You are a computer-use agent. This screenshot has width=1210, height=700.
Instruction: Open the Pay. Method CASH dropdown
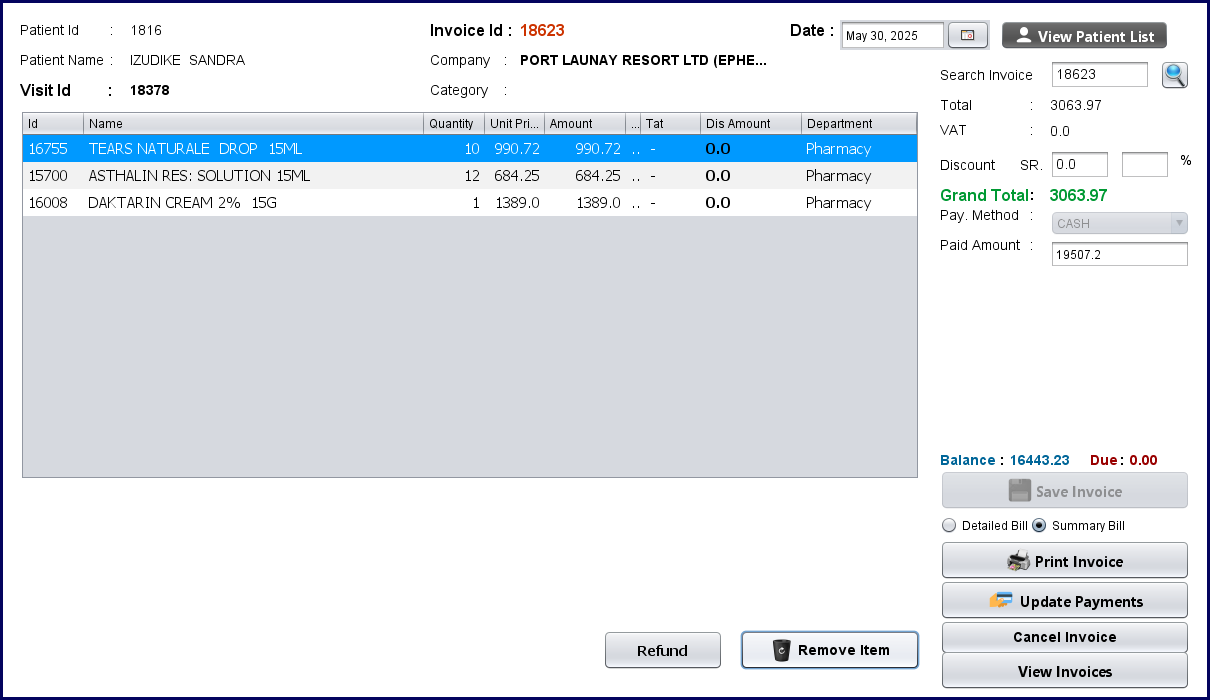click(1119, 223)
